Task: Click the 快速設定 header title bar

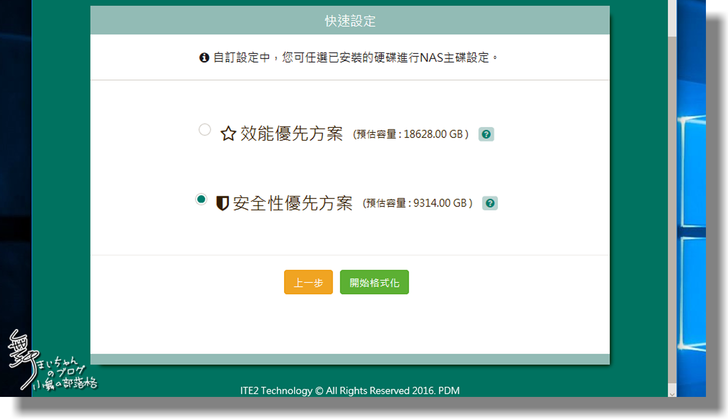Action: 349,19
